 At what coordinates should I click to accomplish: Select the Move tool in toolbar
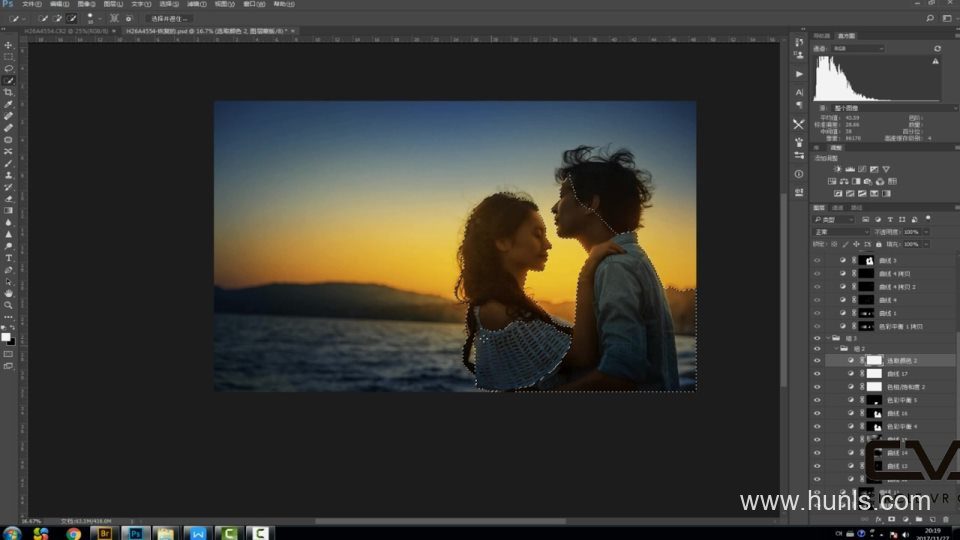8,45
